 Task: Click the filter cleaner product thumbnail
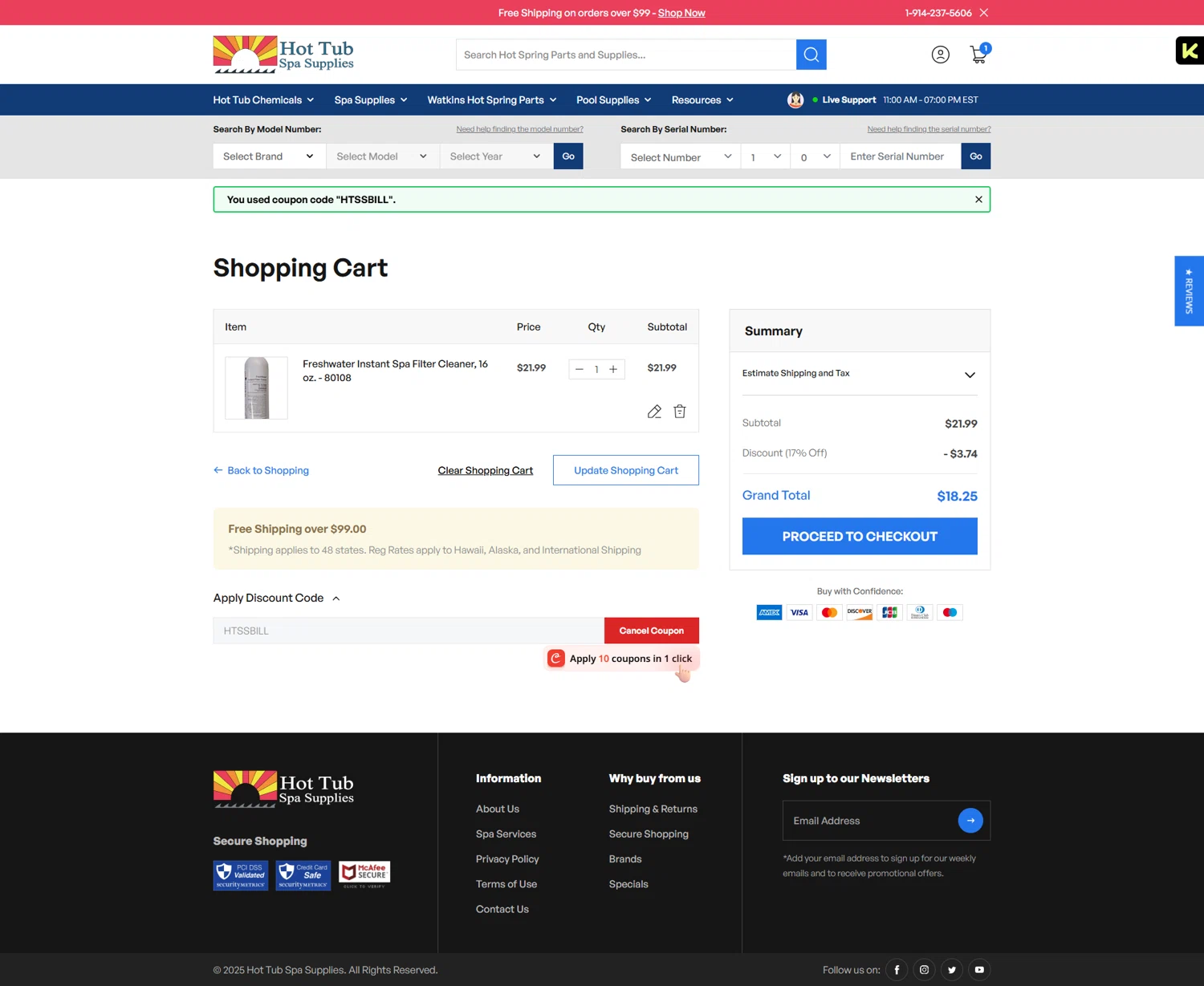click(x=256, y=388)
